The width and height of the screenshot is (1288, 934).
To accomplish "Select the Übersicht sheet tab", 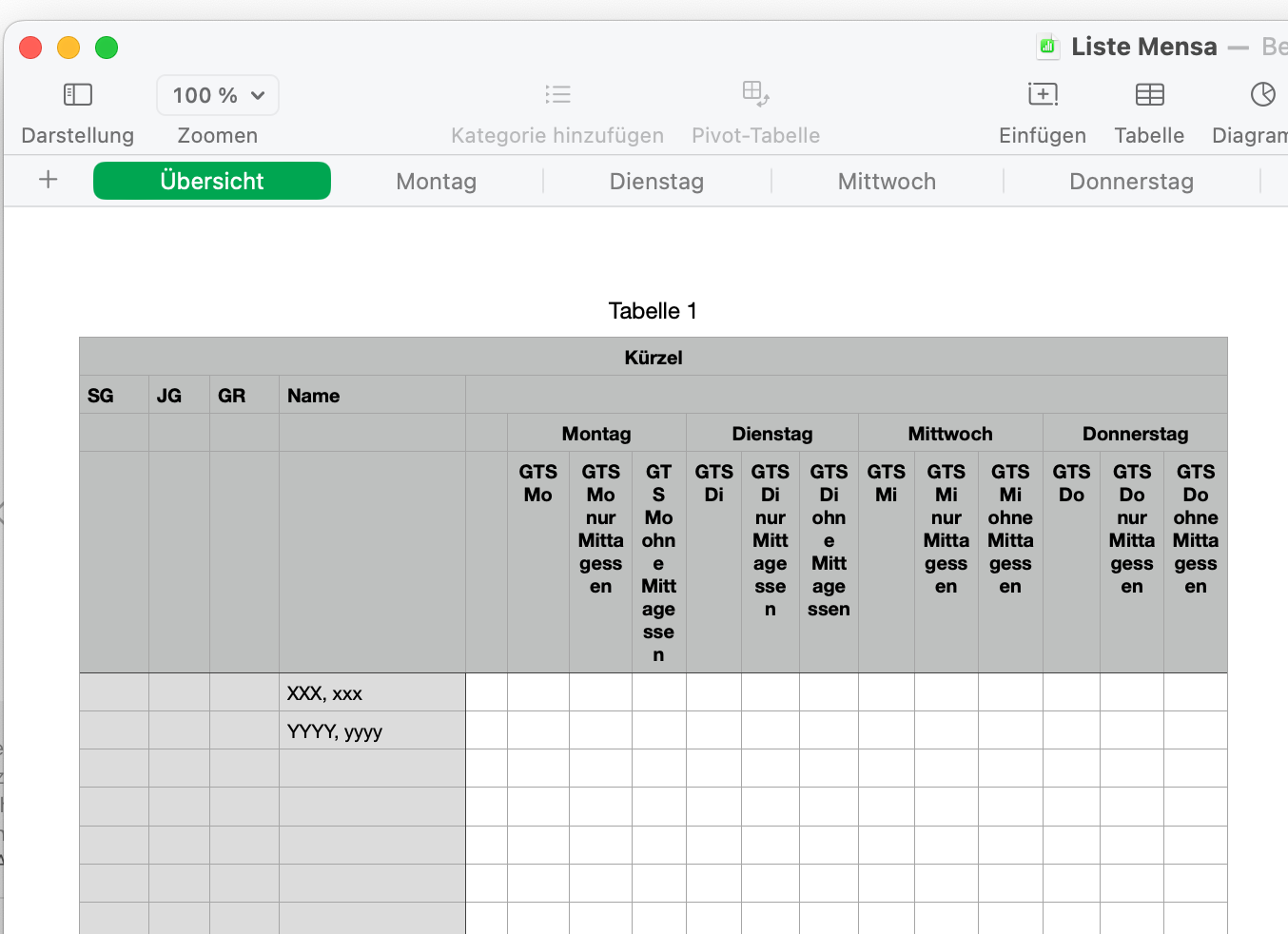I will (212, 181).
